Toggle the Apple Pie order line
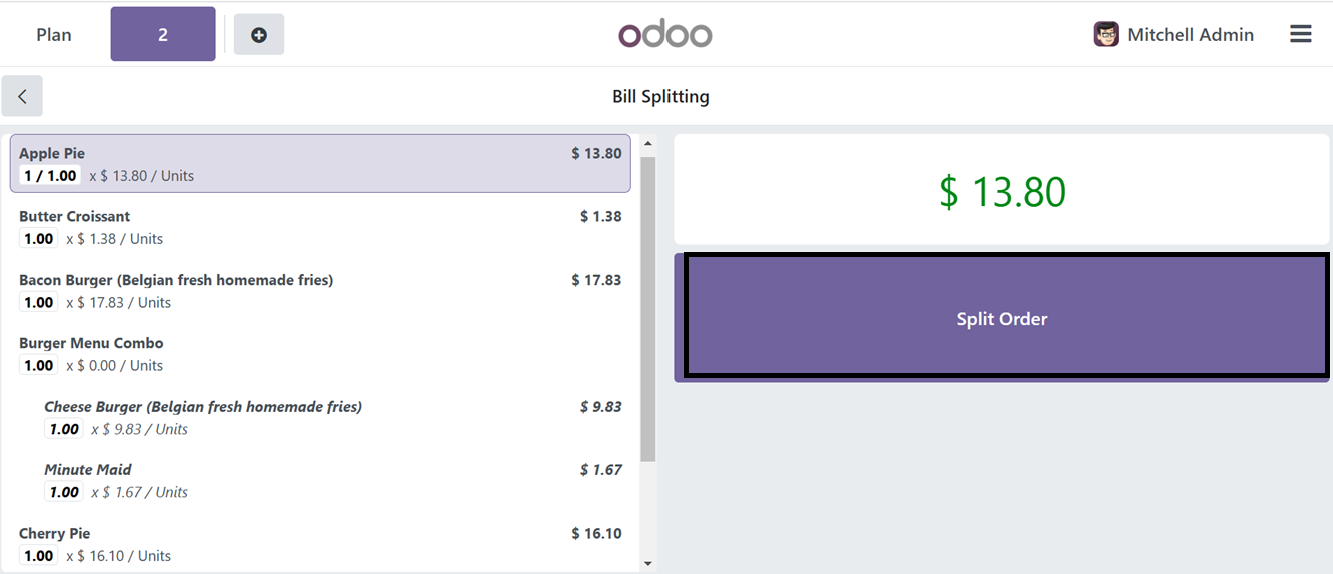The image size is (1333, 574). (x=320, y=164)
